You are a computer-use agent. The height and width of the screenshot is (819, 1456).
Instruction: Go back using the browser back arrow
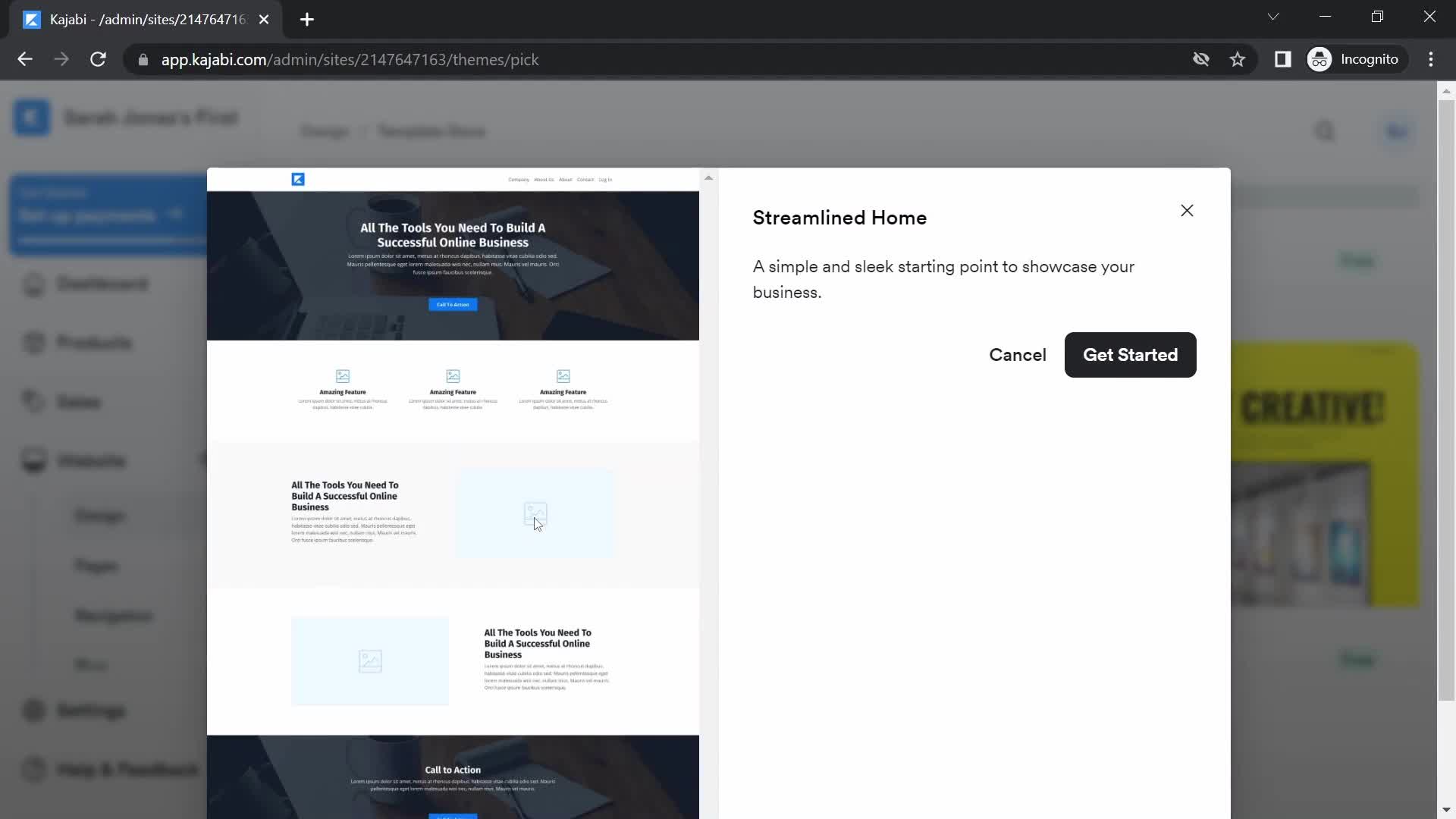[x=25, y=59]
